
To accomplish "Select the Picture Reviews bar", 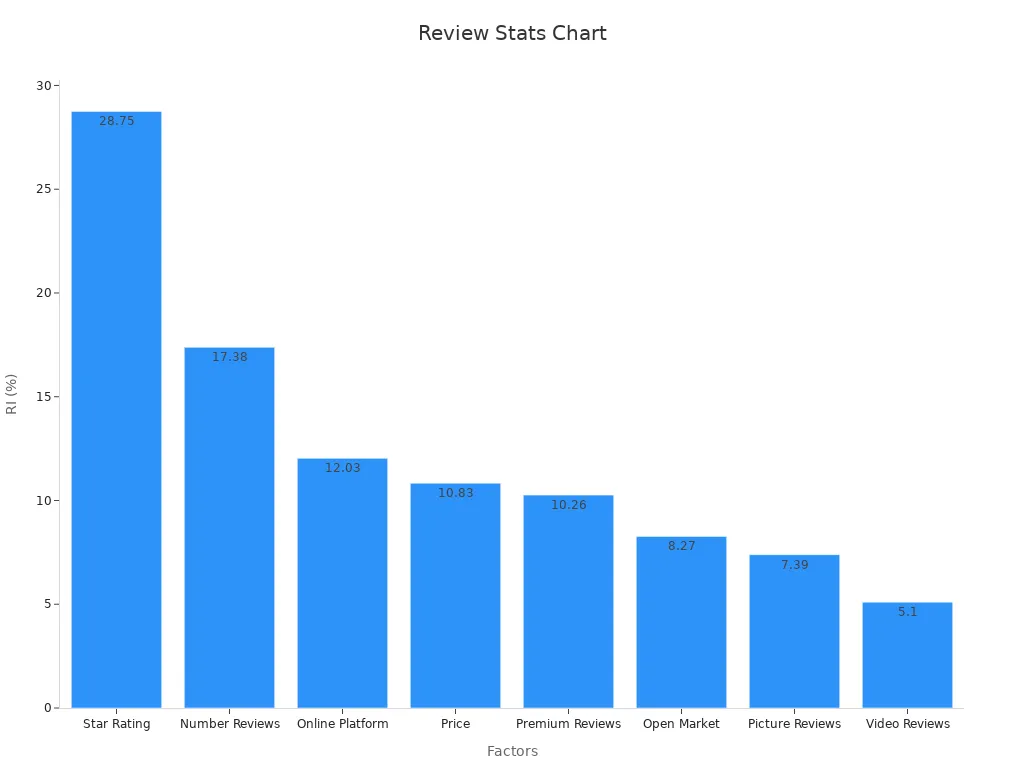I will (794, 630).
